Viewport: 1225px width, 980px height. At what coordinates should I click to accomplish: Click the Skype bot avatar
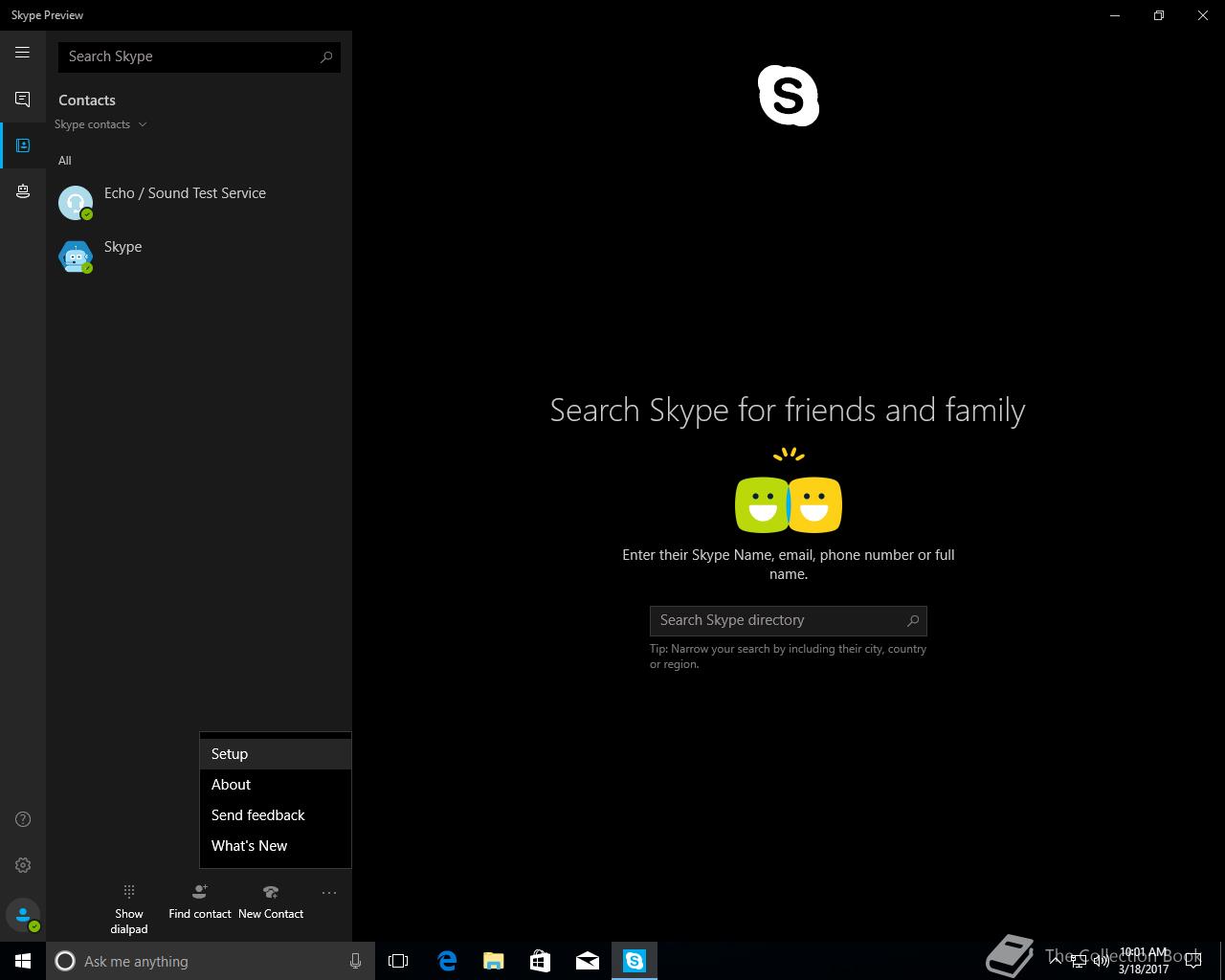76,256
